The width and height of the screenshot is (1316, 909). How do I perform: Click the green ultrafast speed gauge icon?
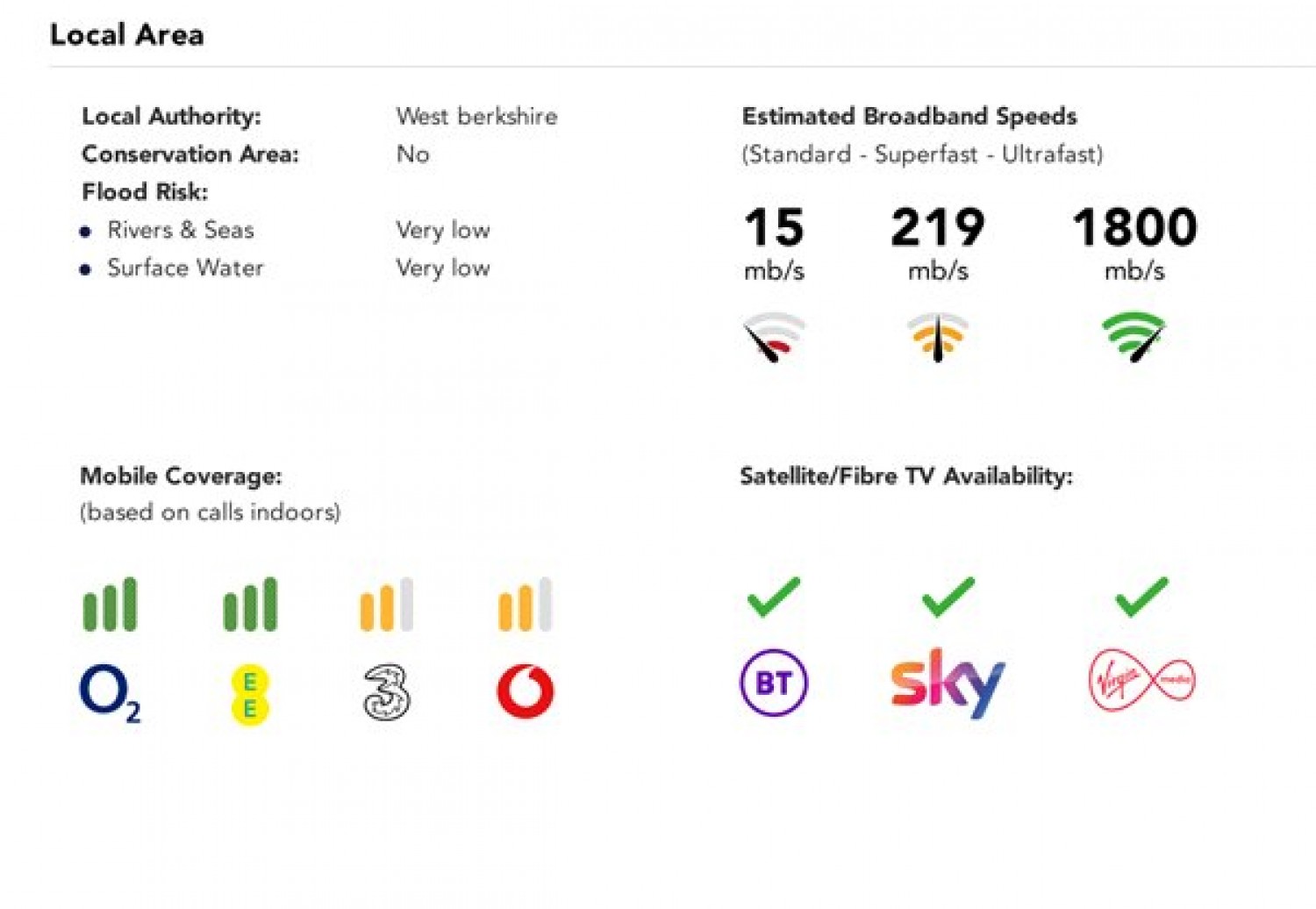tap(1134, 337)
